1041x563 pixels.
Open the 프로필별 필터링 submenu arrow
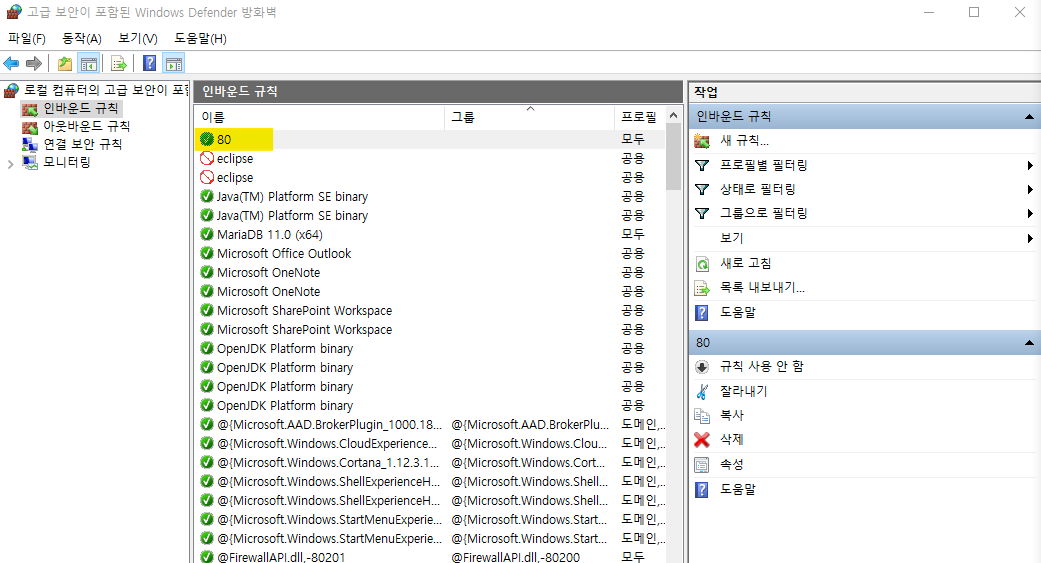[x=1030, y=165]
